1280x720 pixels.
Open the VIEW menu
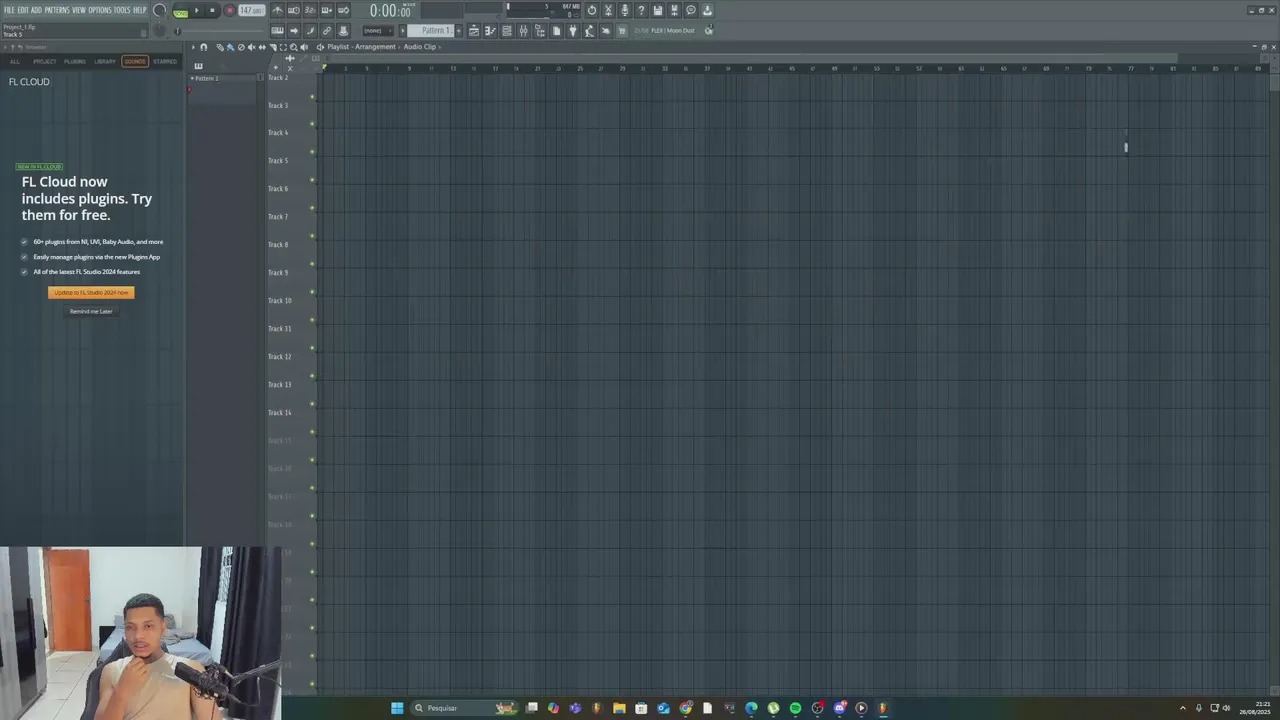[x=79, y=10]
